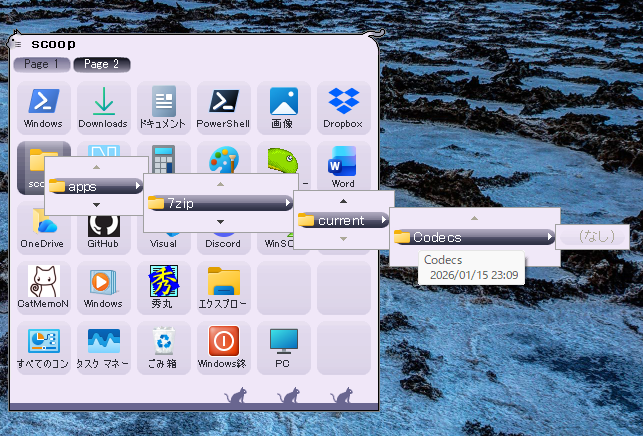Click the Word application icon
643x436 pixels.
pos(343,165)
